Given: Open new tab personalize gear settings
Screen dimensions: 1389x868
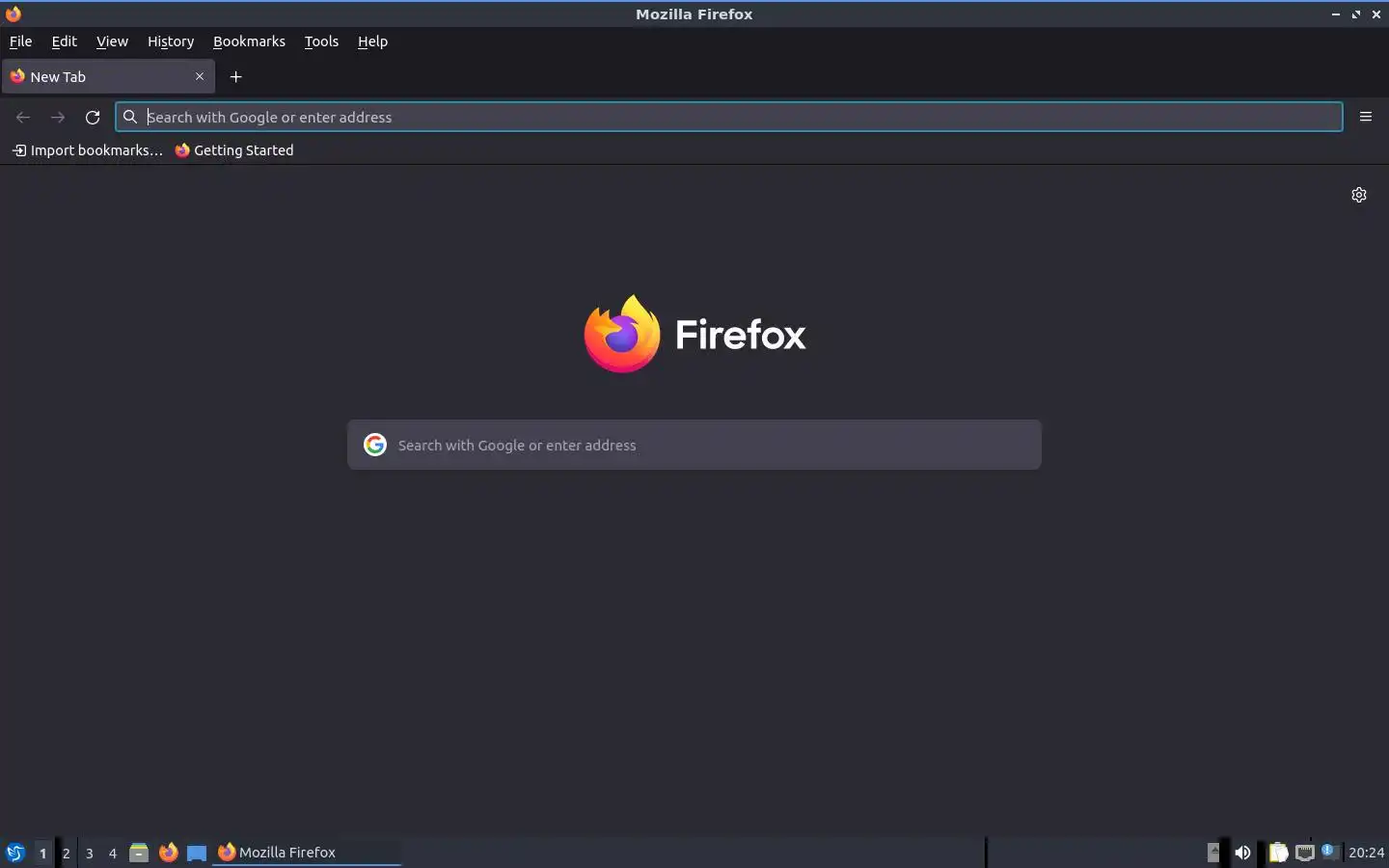Looking at the screenshot, I should (x=1359, y=195).
